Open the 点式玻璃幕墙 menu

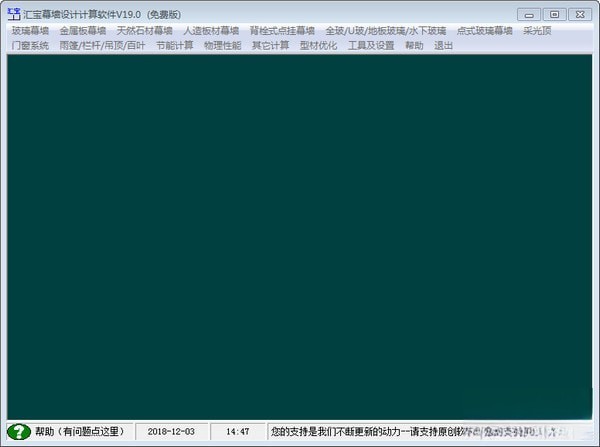click(x=484, y=31)
